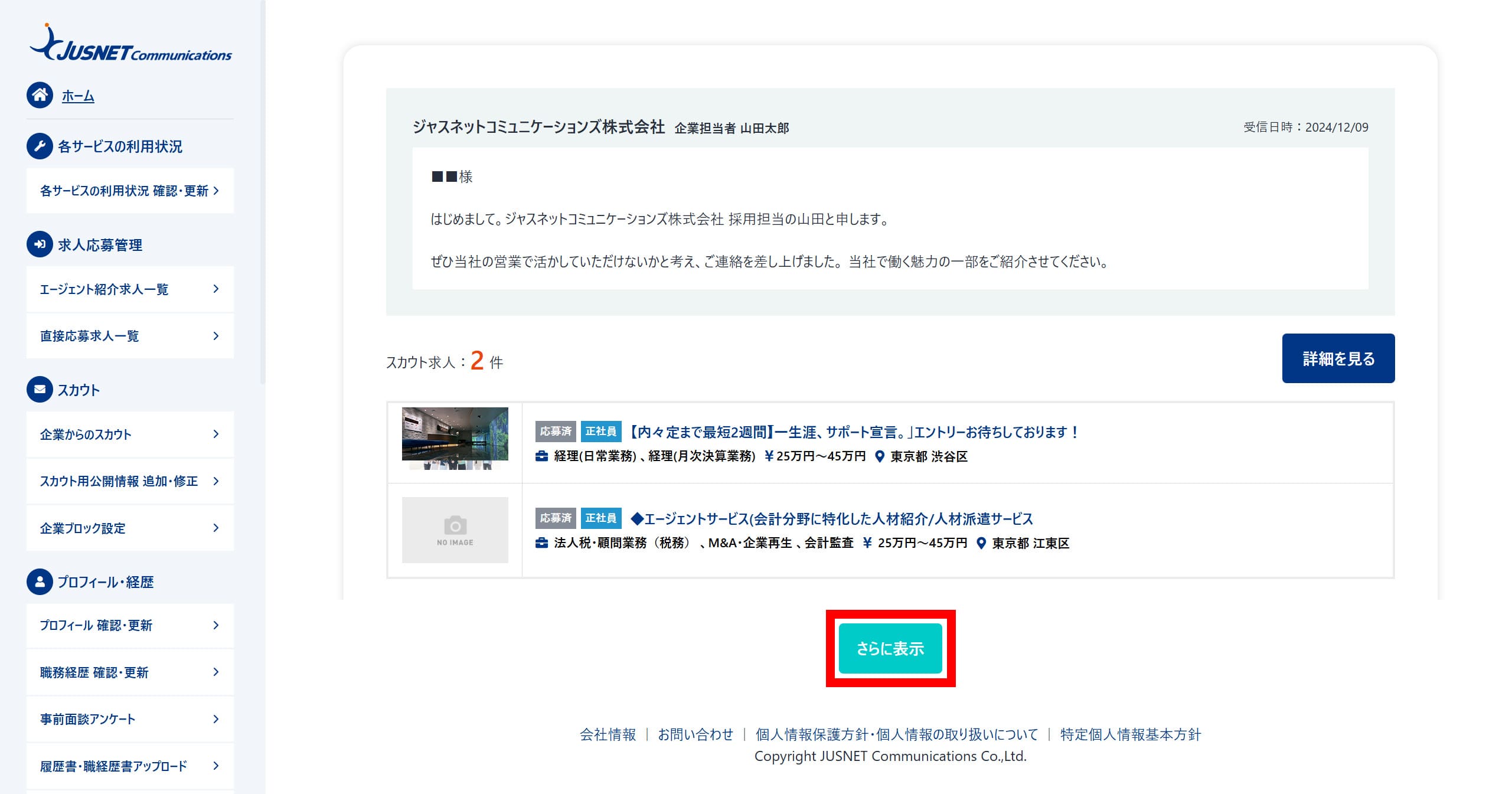Click the office photo thumbnail of first job

pyautogui.click(x=455, y=438)
